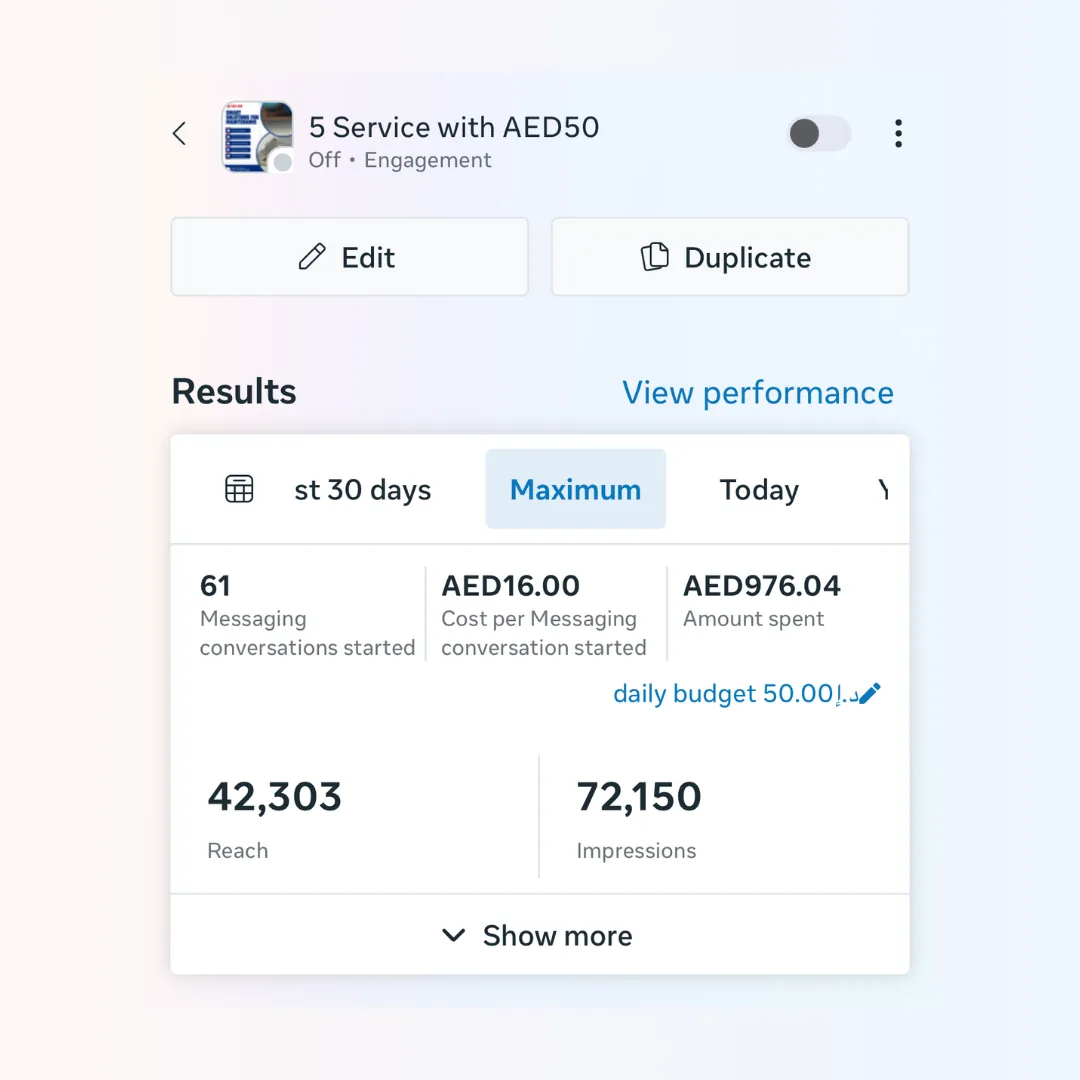Click the pencil icon beside daily budget
Screen dimensions: 1080x1080
870,694
